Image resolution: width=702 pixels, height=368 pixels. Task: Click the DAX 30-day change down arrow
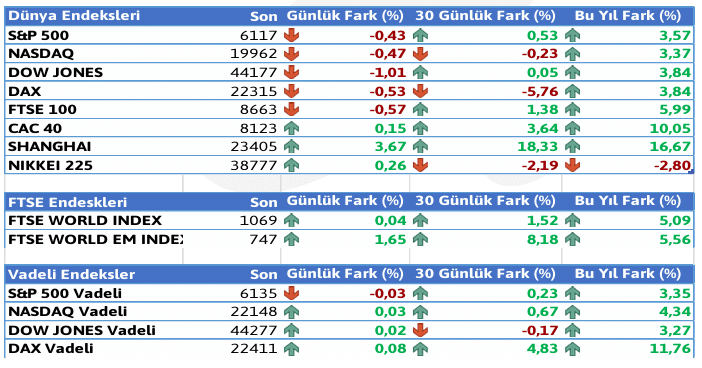point(420,91)
